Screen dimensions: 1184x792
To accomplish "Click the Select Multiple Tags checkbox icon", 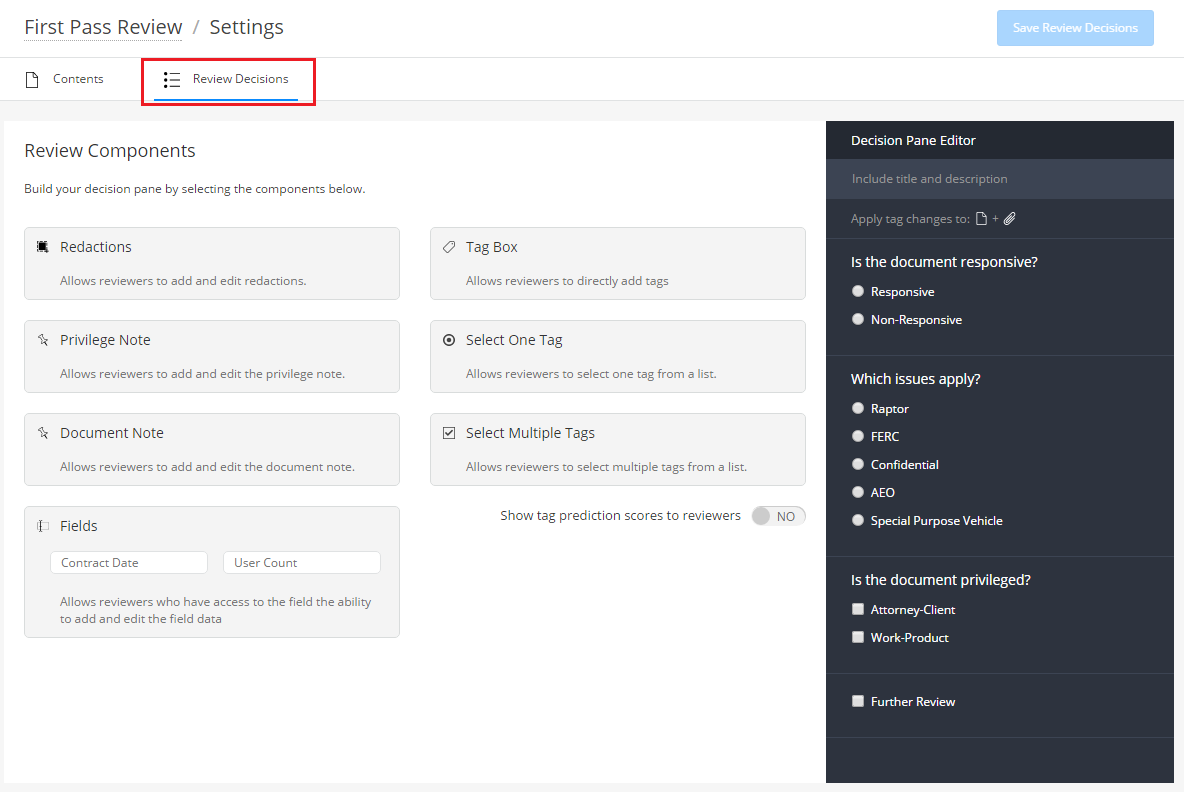I will 449,433.
